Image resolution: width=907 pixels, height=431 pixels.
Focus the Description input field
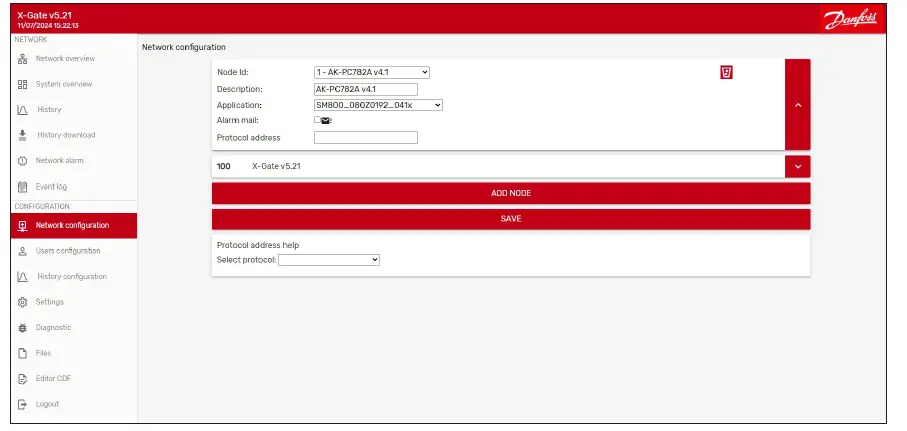tap(366, 89)
